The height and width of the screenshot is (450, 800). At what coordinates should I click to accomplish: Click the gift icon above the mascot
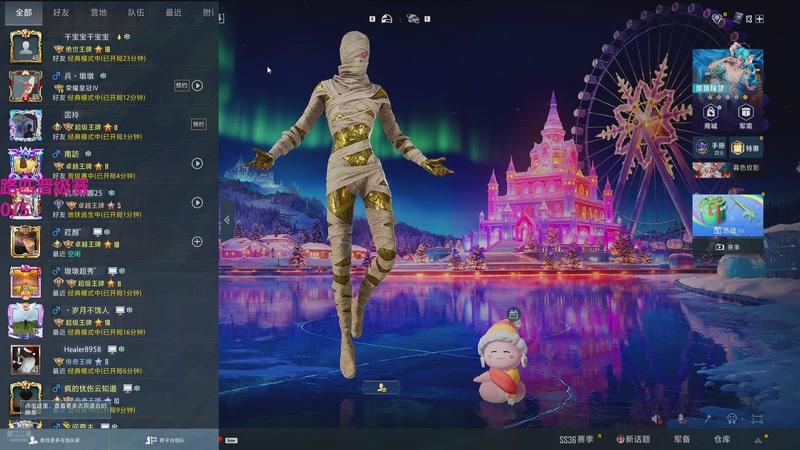click(x=514, y=314)
